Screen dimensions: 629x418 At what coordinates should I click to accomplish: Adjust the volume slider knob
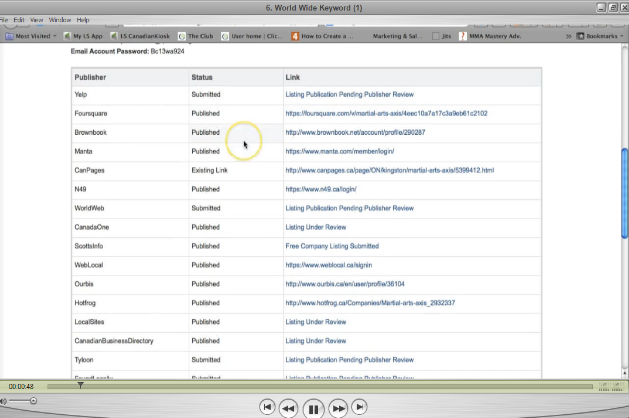click(33, 400)
